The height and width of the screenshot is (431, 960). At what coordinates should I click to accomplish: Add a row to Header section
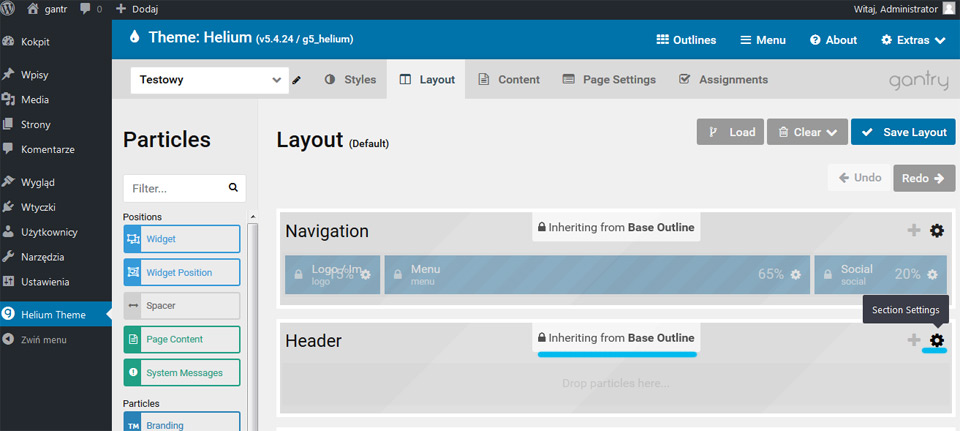913,340
